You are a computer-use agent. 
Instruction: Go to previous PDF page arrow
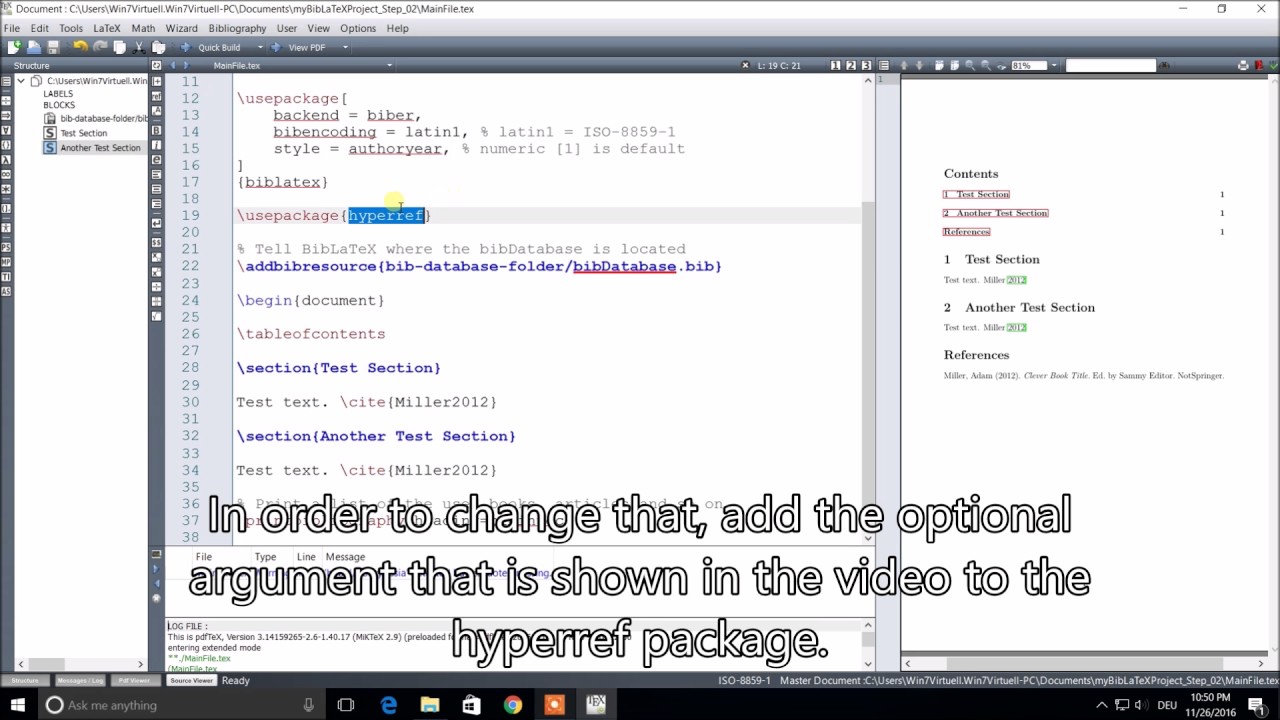click(904, 65)
